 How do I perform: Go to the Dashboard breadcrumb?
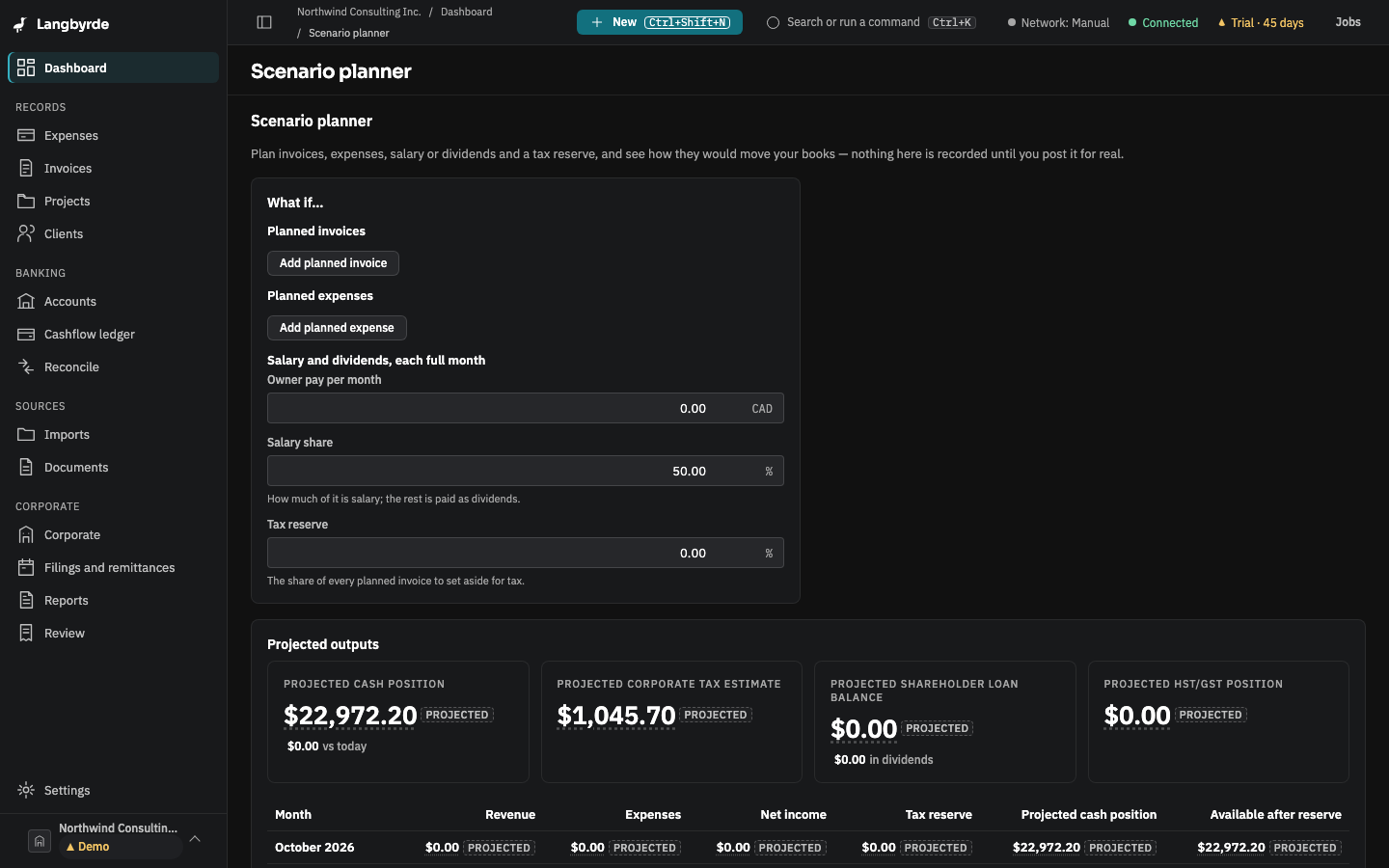point(467,12)
